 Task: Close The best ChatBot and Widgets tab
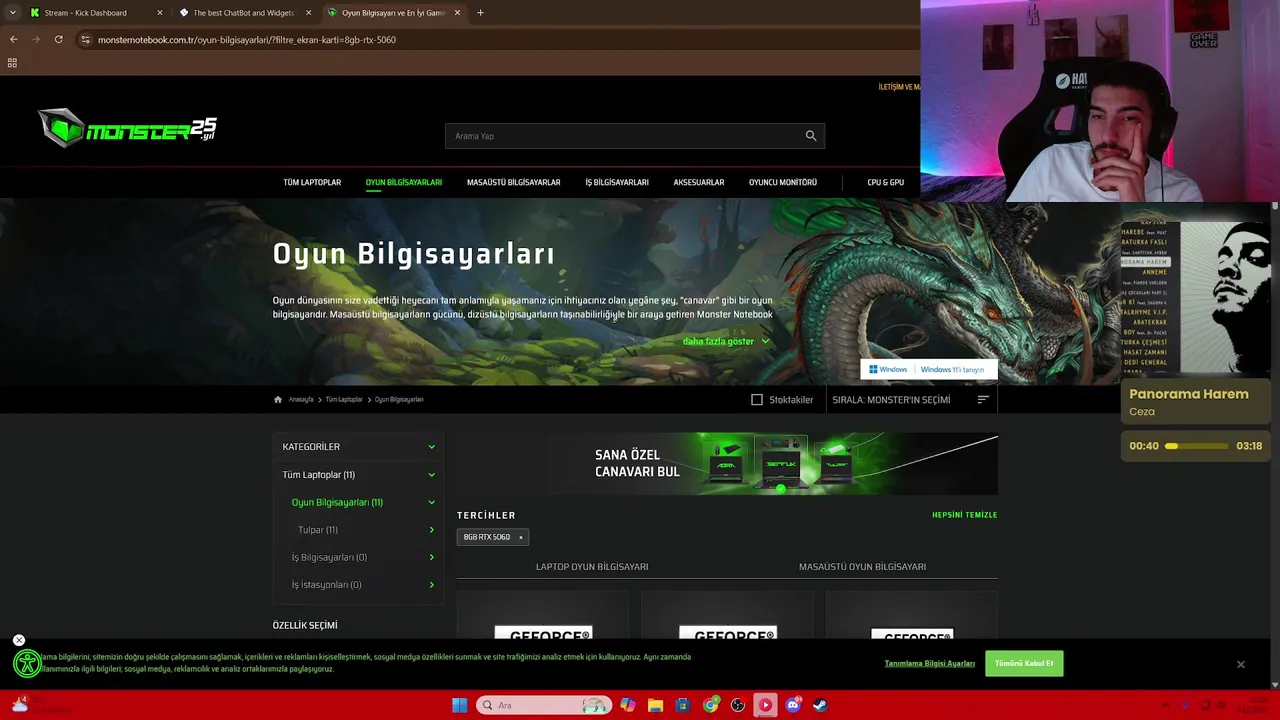308,13
